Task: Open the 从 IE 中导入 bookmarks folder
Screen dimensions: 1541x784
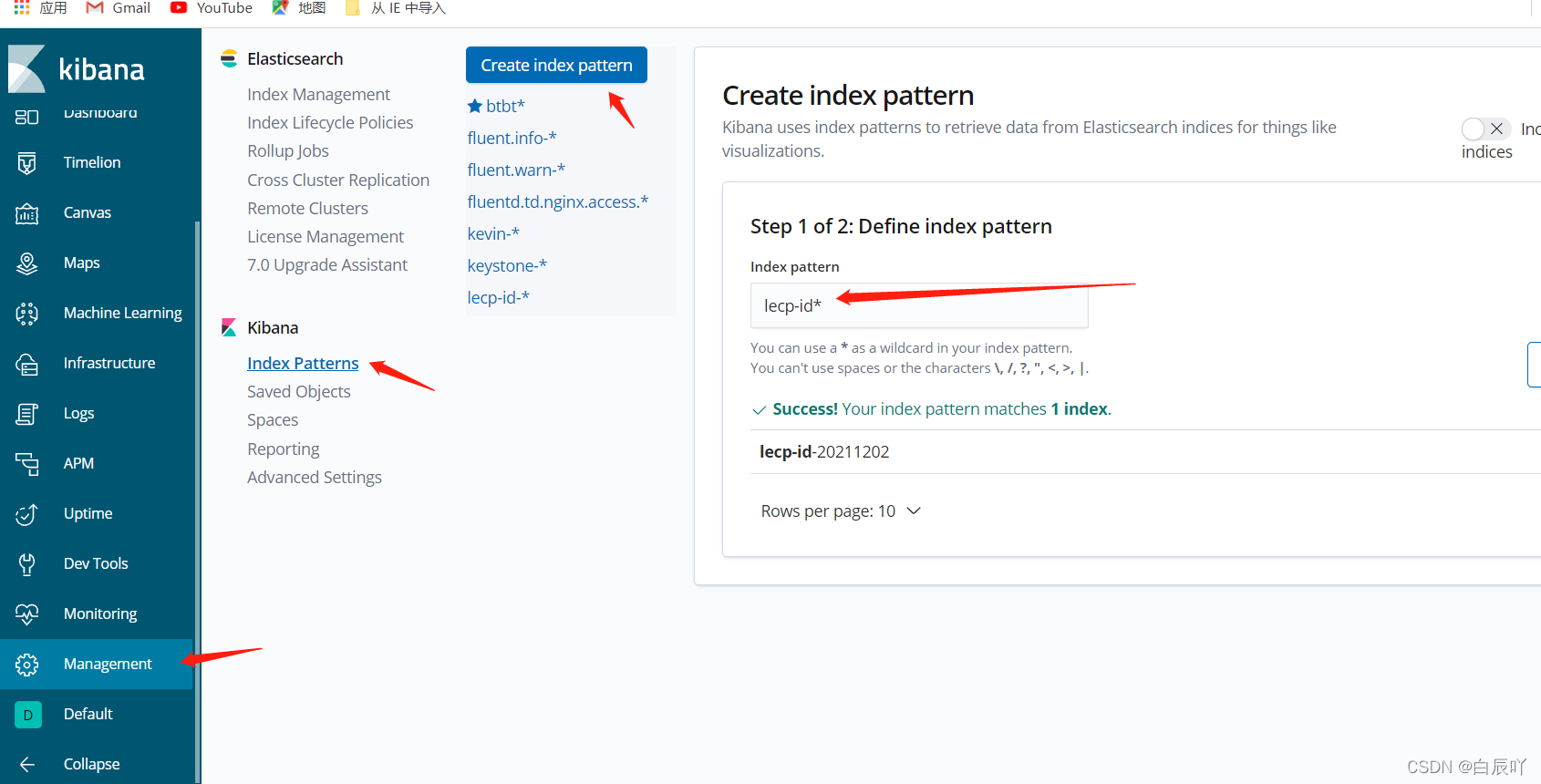Action: click(396, 8)
